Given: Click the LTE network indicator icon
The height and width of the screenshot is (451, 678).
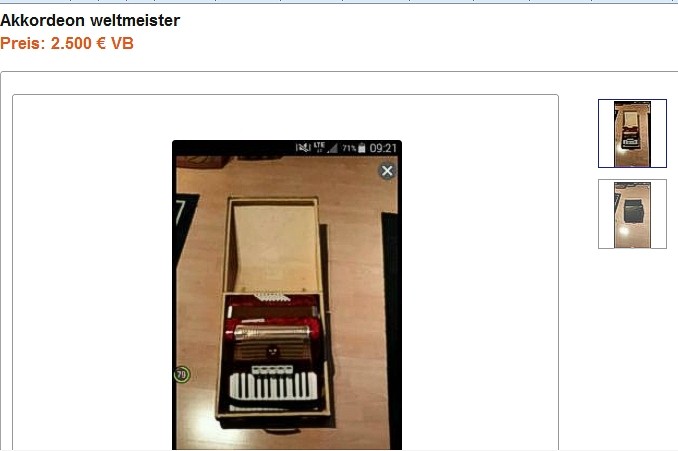Looking at the screenshot, I should coord(319,147).
